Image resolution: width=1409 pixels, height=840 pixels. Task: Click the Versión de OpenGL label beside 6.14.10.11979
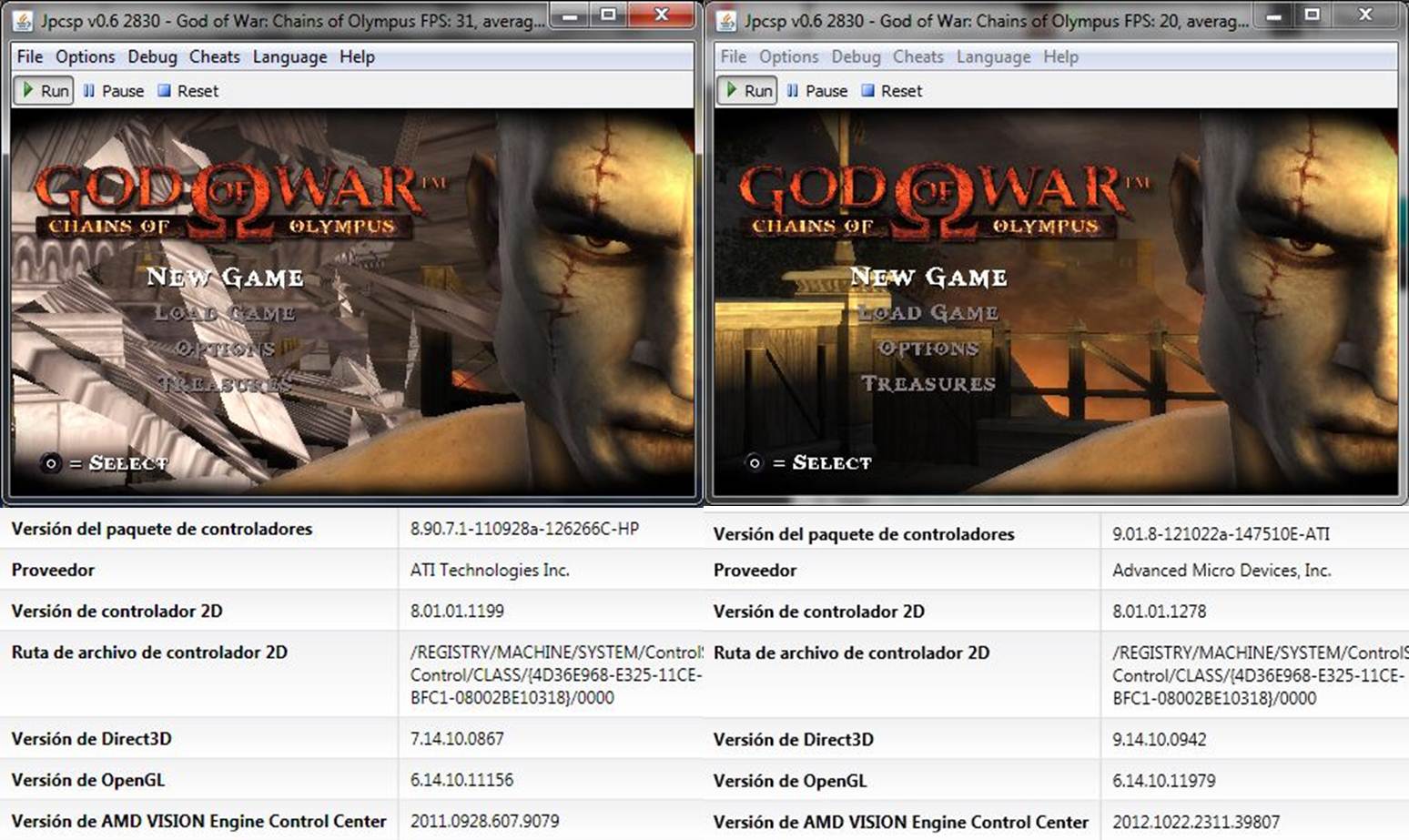coord(790,781)
